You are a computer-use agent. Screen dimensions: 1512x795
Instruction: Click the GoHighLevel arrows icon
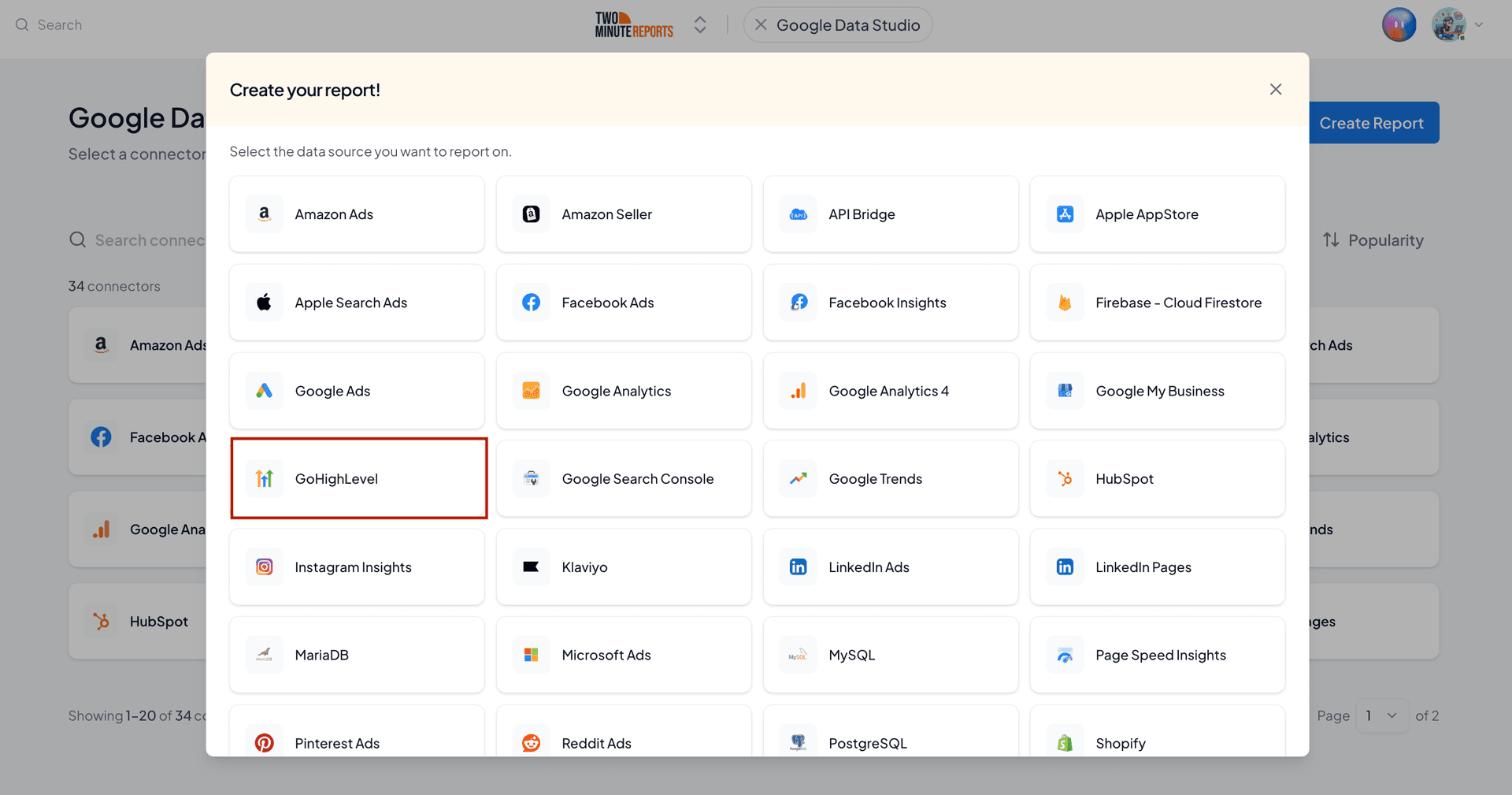point(265,479)
